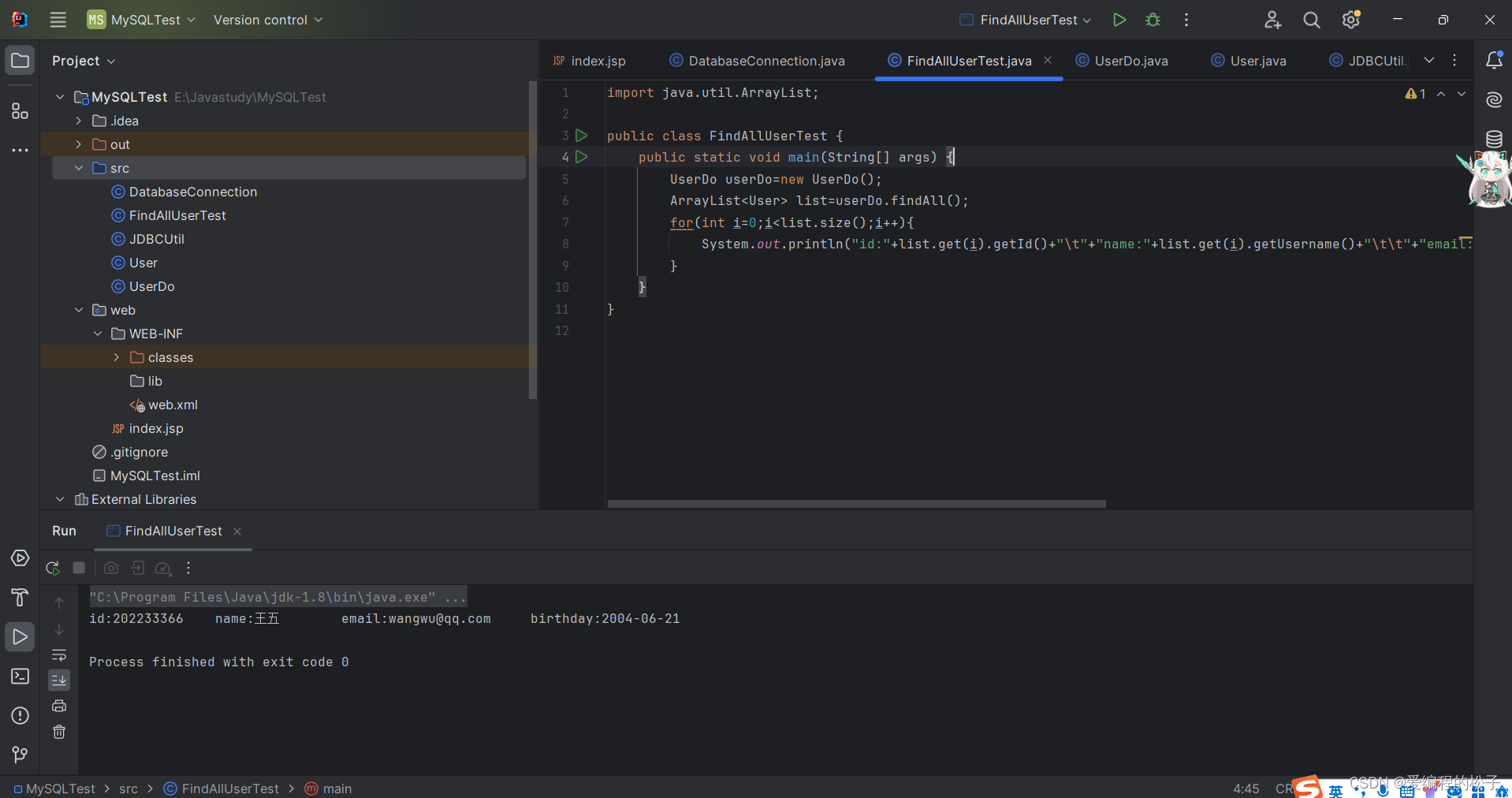Collapse the src folder
The width and height of the screenshot is (1512, 798).
coord(79,168)
